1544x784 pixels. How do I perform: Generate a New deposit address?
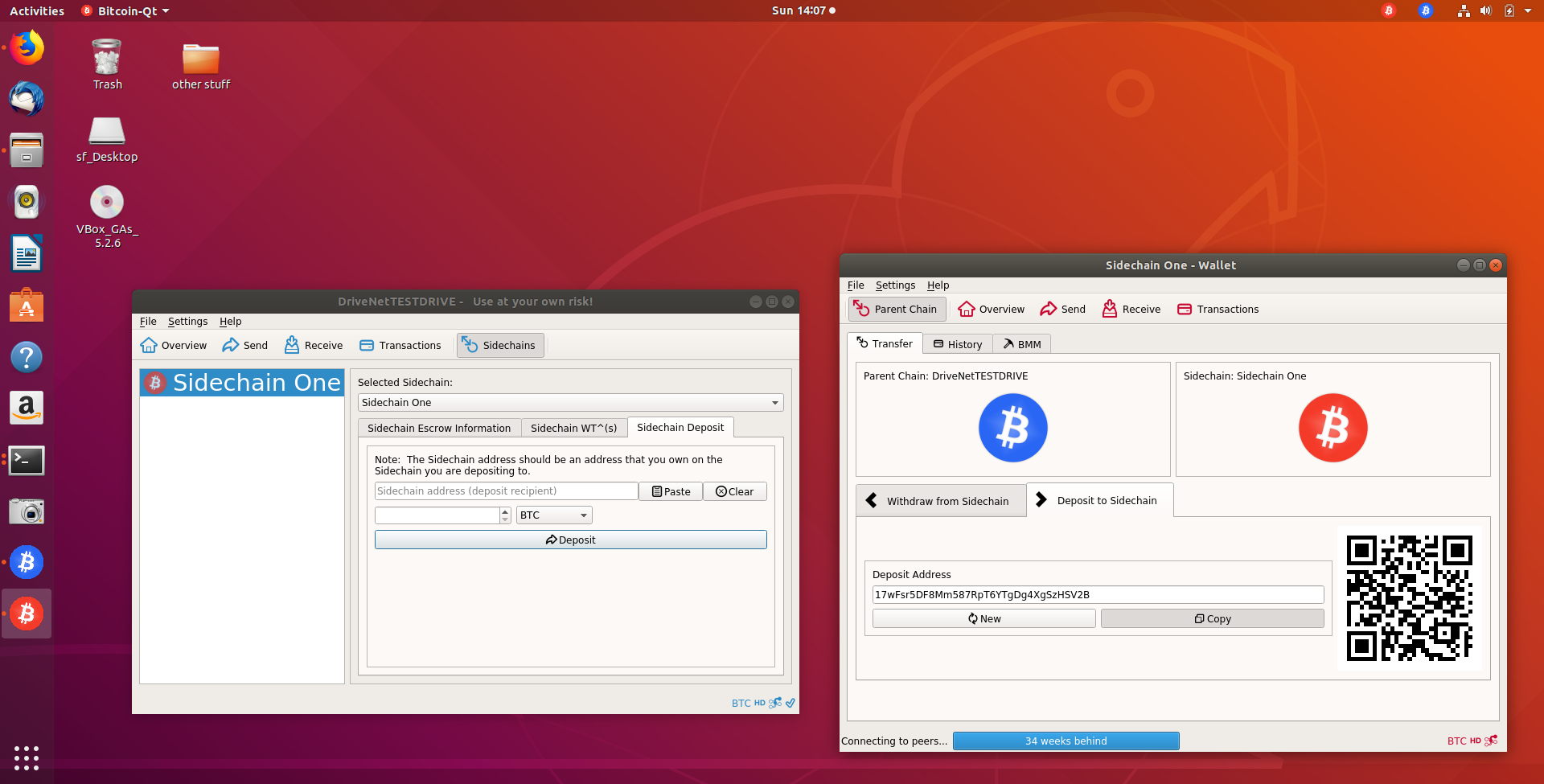tap(983, 618)
